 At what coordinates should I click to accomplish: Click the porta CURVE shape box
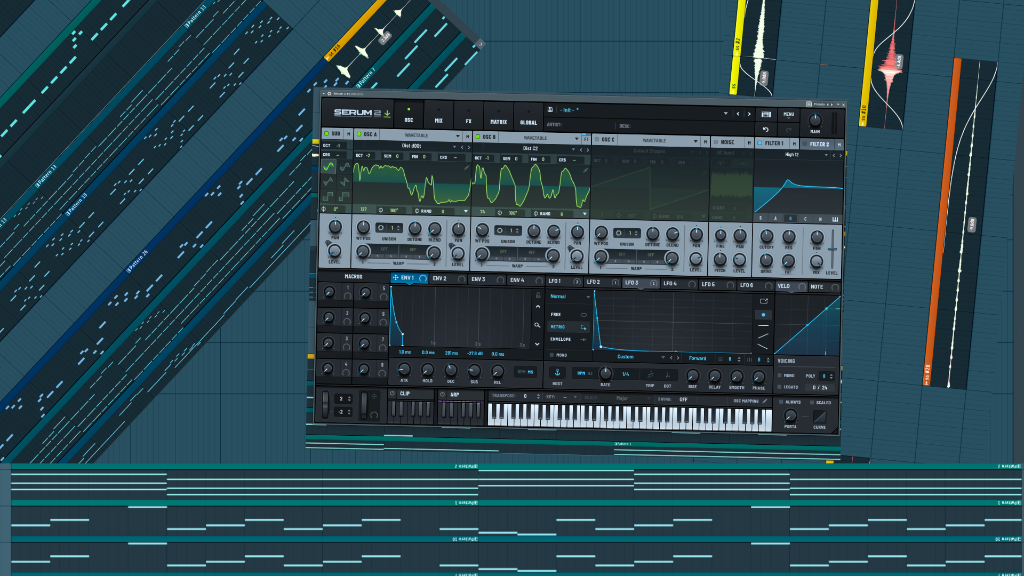coord(819,416)
